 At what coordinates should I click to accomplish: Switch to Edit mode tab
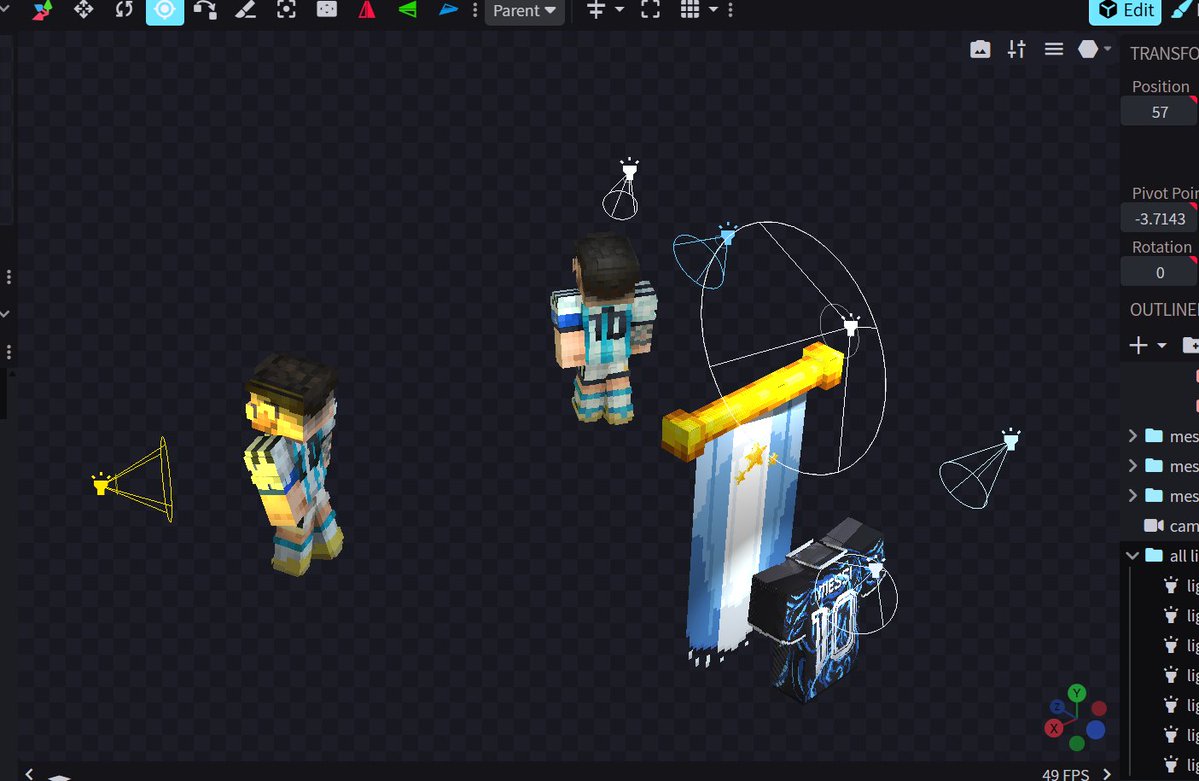pos(1126,11)
